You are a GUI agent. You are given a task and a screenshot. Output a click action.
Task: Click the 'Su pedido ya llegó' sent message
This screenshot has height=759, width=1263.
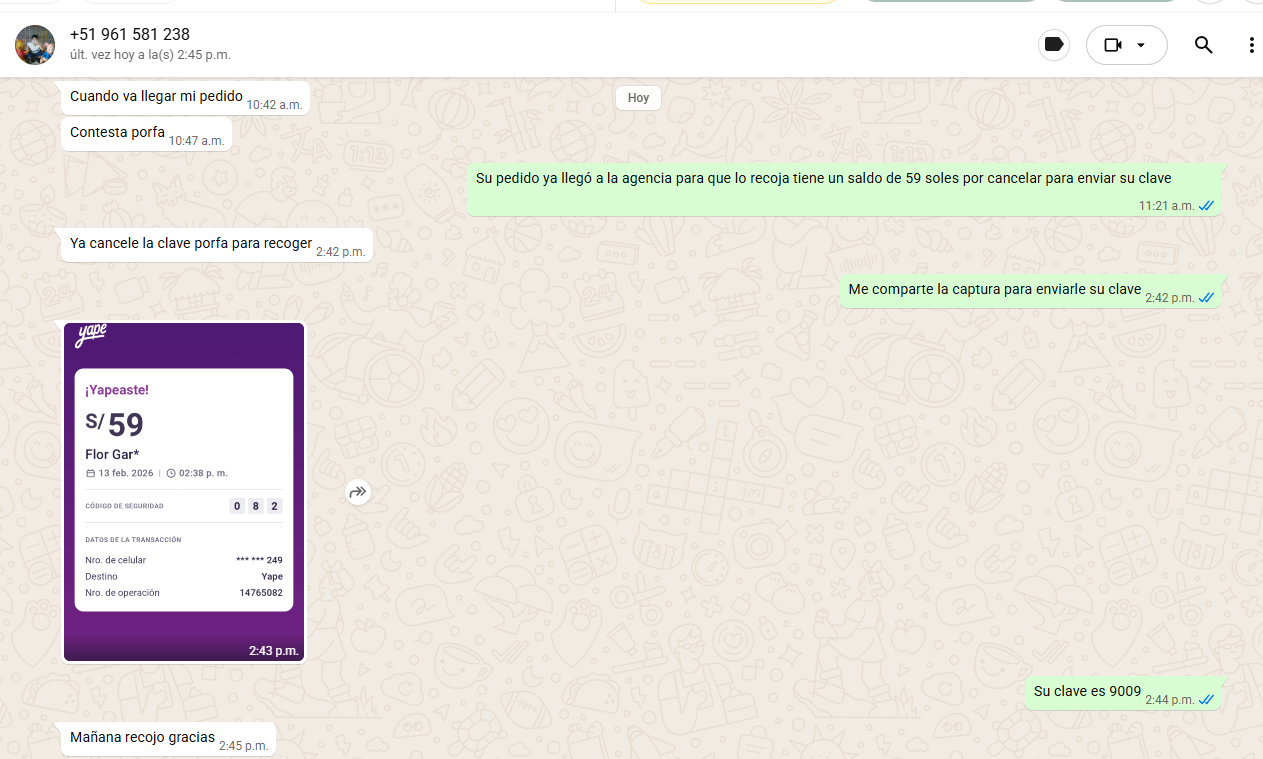[823, 179]
